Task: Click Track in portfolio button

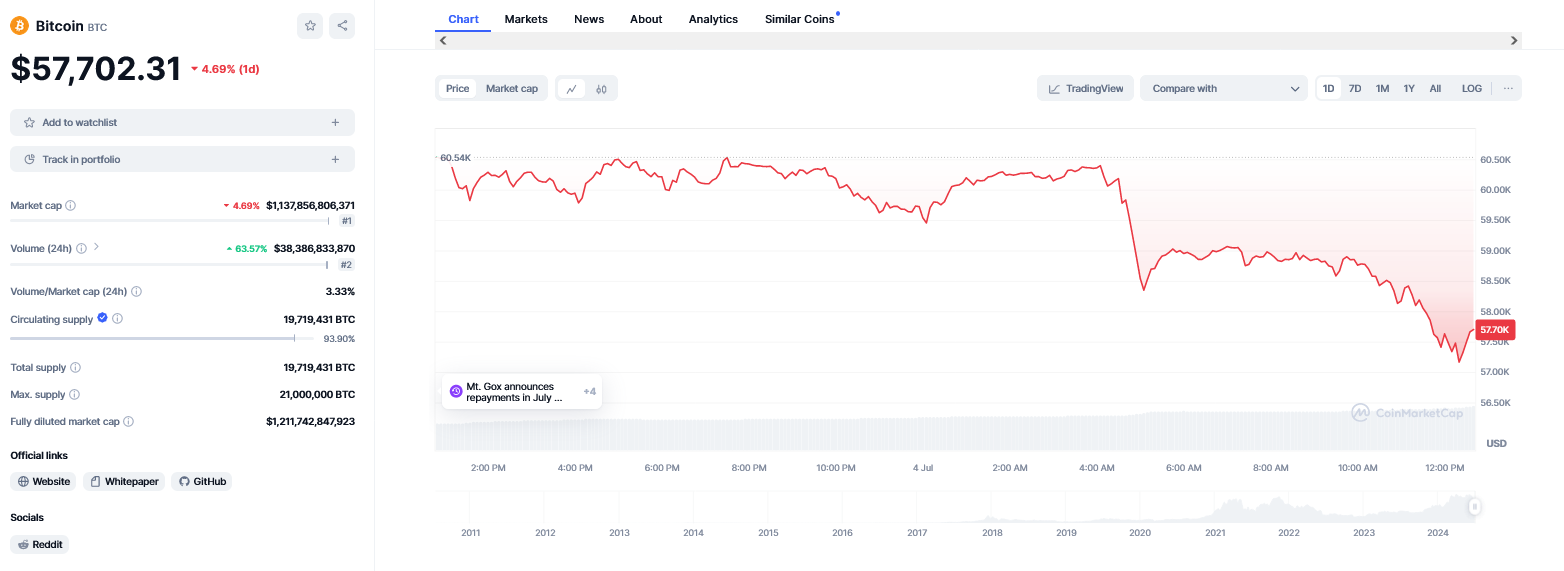Action: 182,160
